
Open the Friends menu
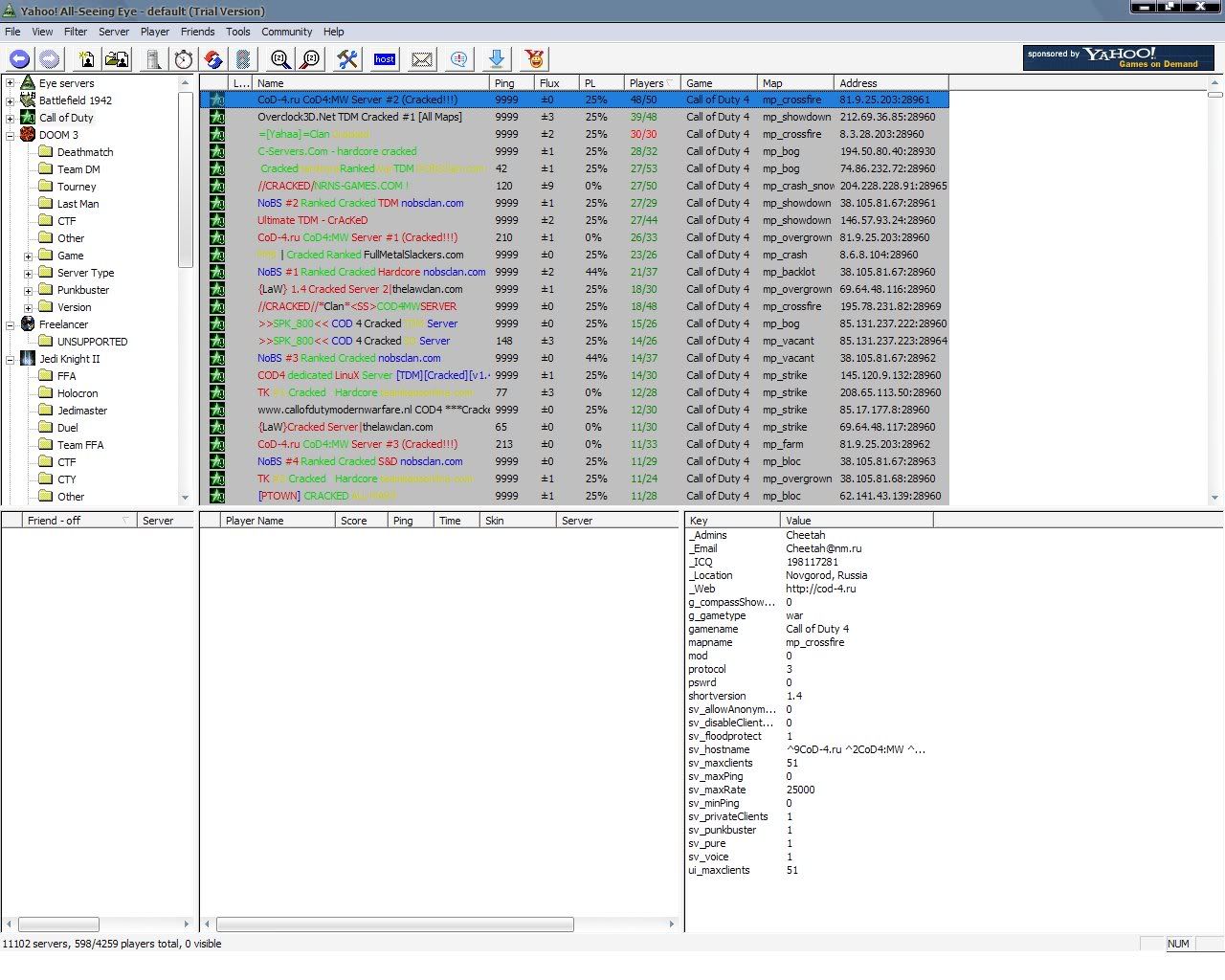(198, 32)
